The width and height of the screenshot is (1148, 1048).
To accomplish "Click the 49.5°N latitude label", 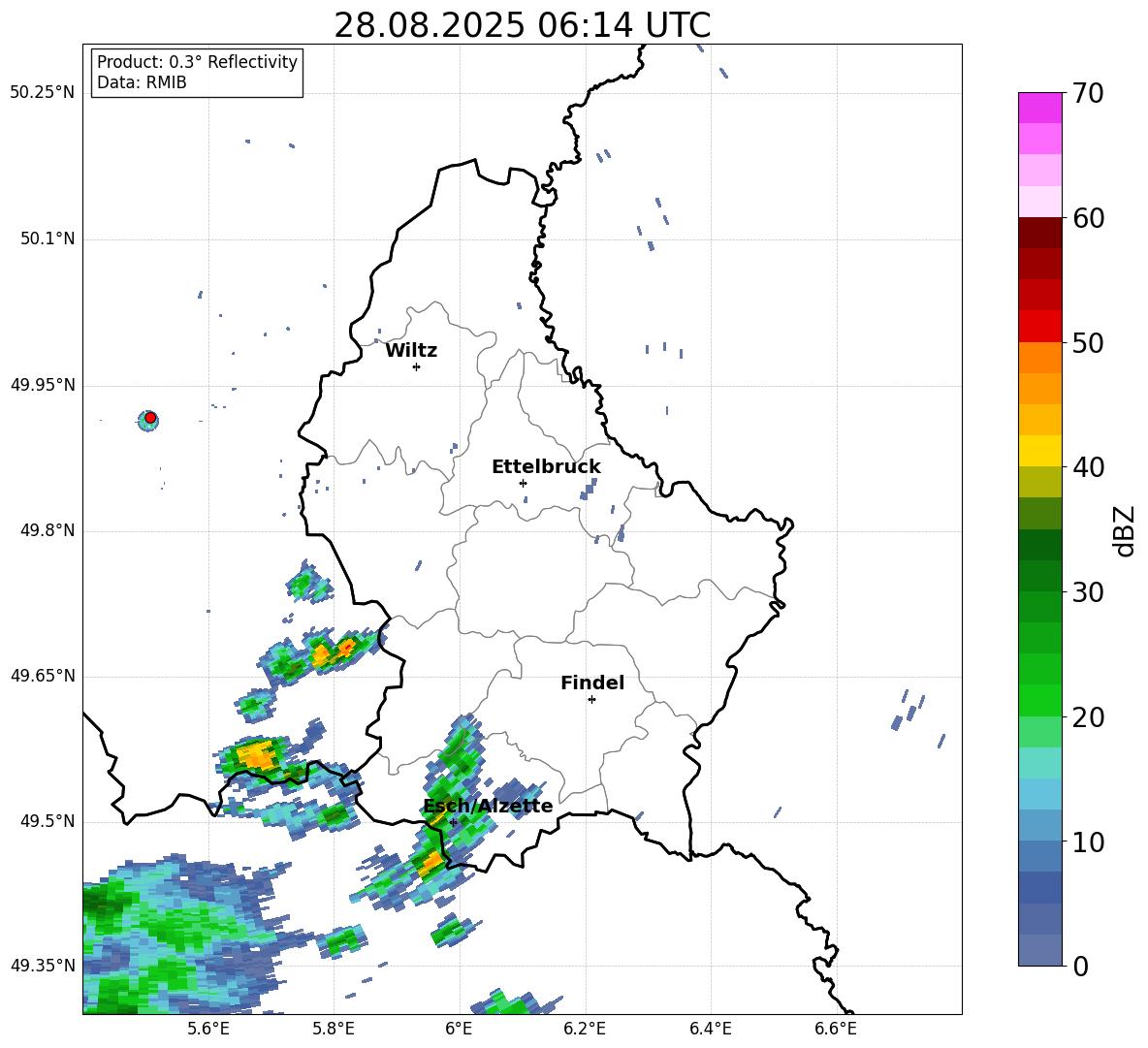I will click(x=48, y=822).
